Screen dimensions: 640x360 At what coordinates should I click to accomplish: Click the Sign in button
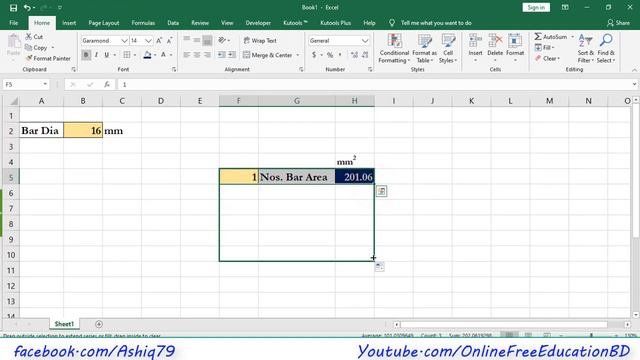coord(536,7)
